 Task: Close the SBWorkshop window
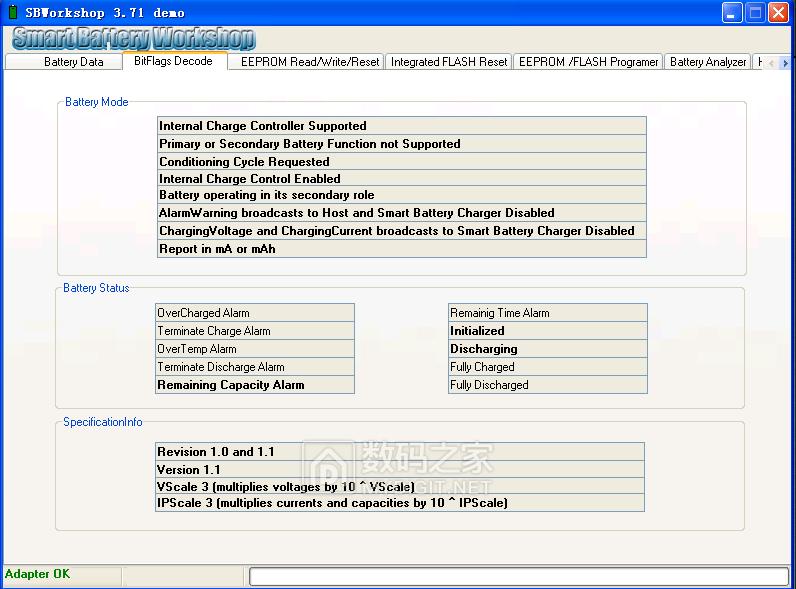pyautogui.click(x=778, y=13)
